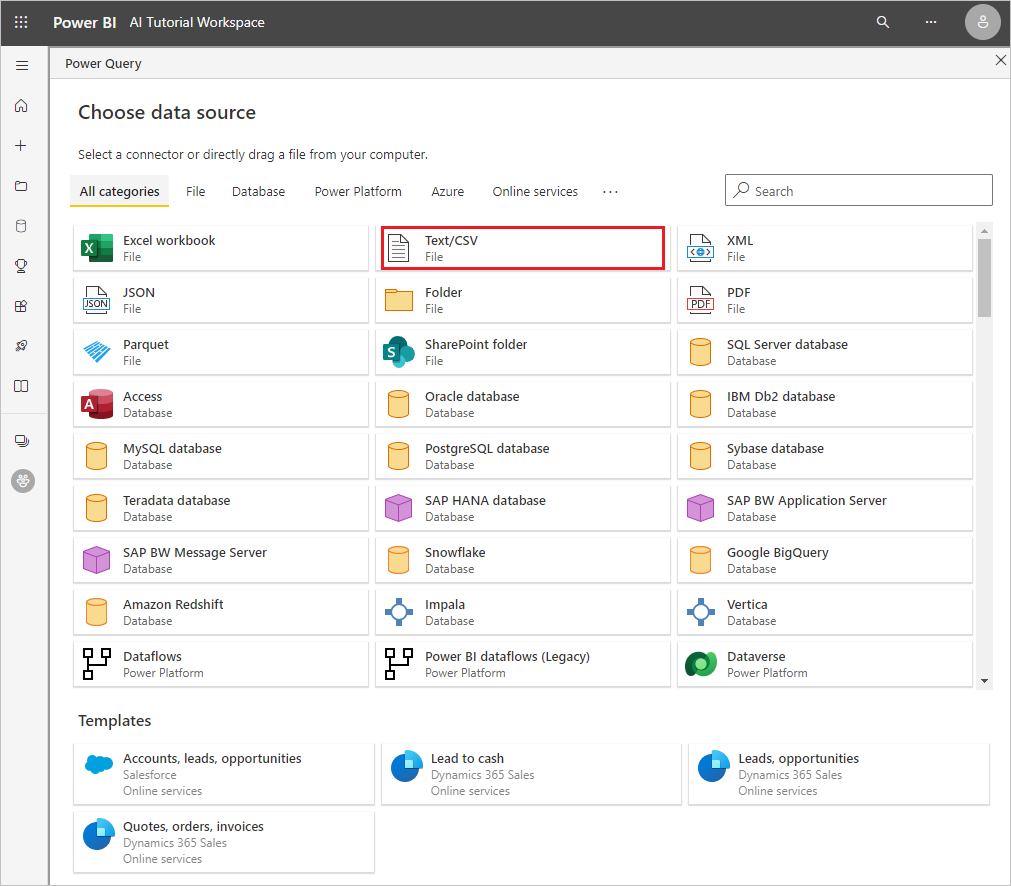
Task: Switch to the Power Platform tab
Action: pos(358,192)
